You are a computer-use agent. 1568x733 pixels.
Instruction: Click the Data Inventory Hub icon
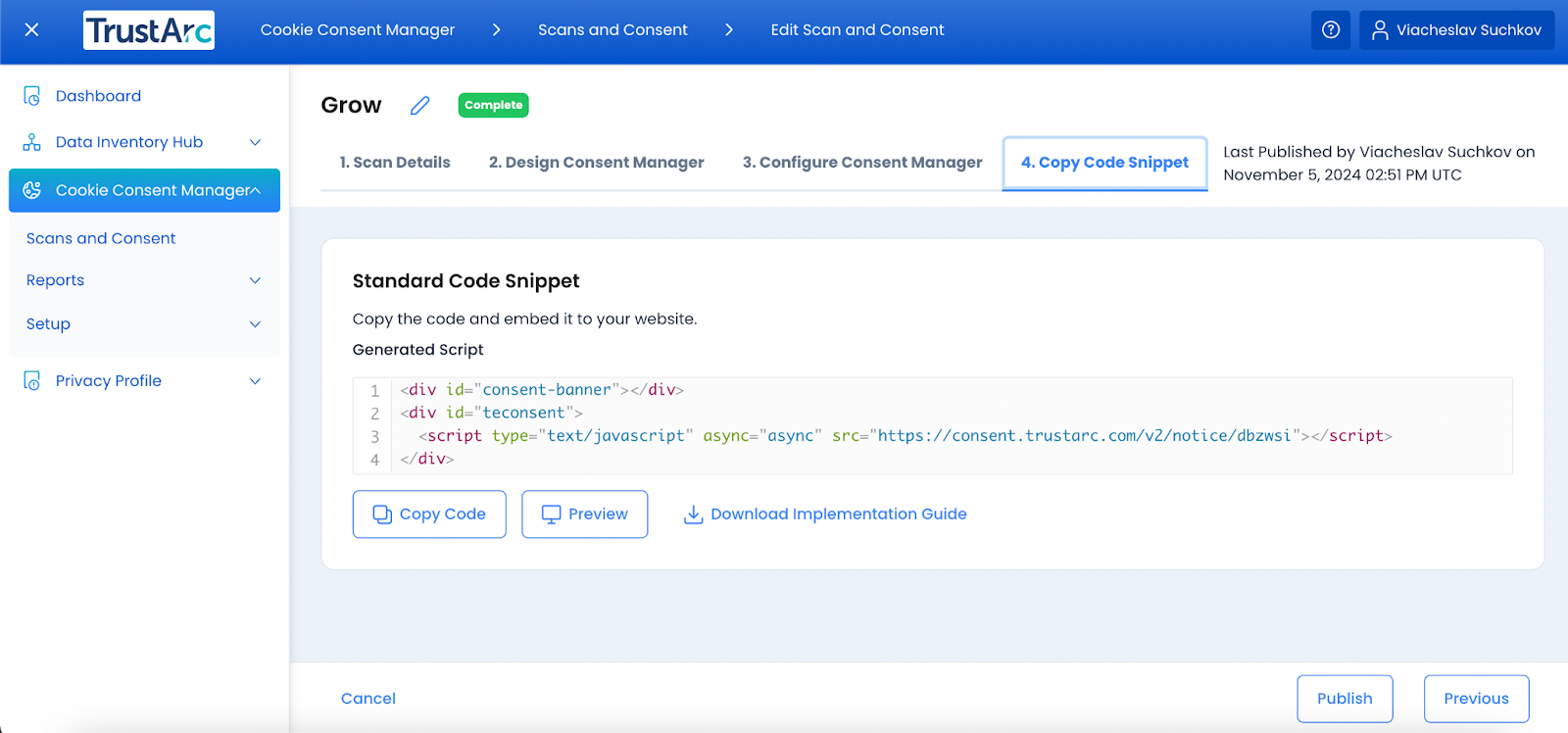[32, 142]
